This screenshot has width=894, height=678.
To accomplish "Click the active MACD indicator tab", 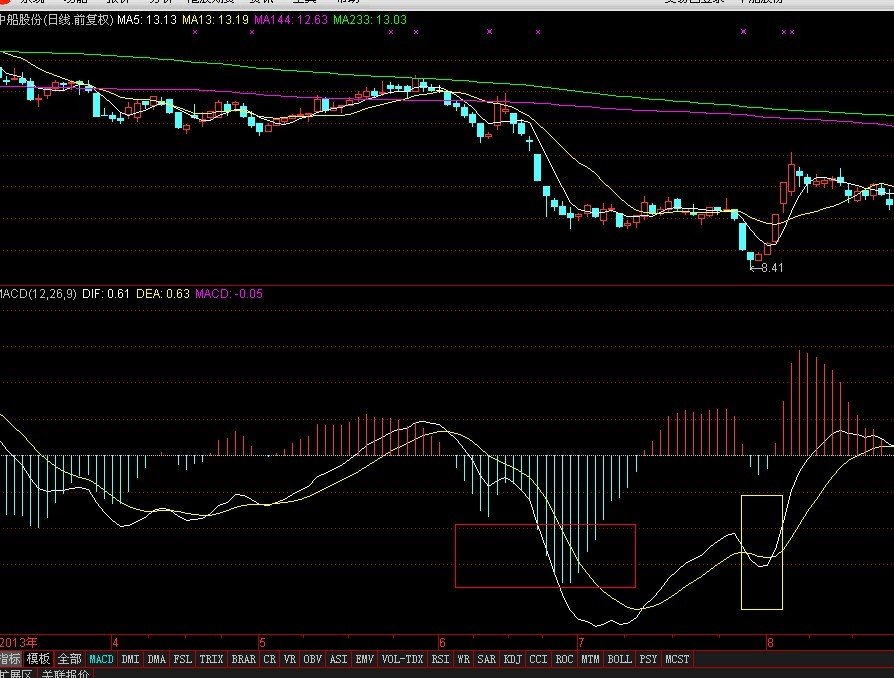I will [x=101, y=659].
